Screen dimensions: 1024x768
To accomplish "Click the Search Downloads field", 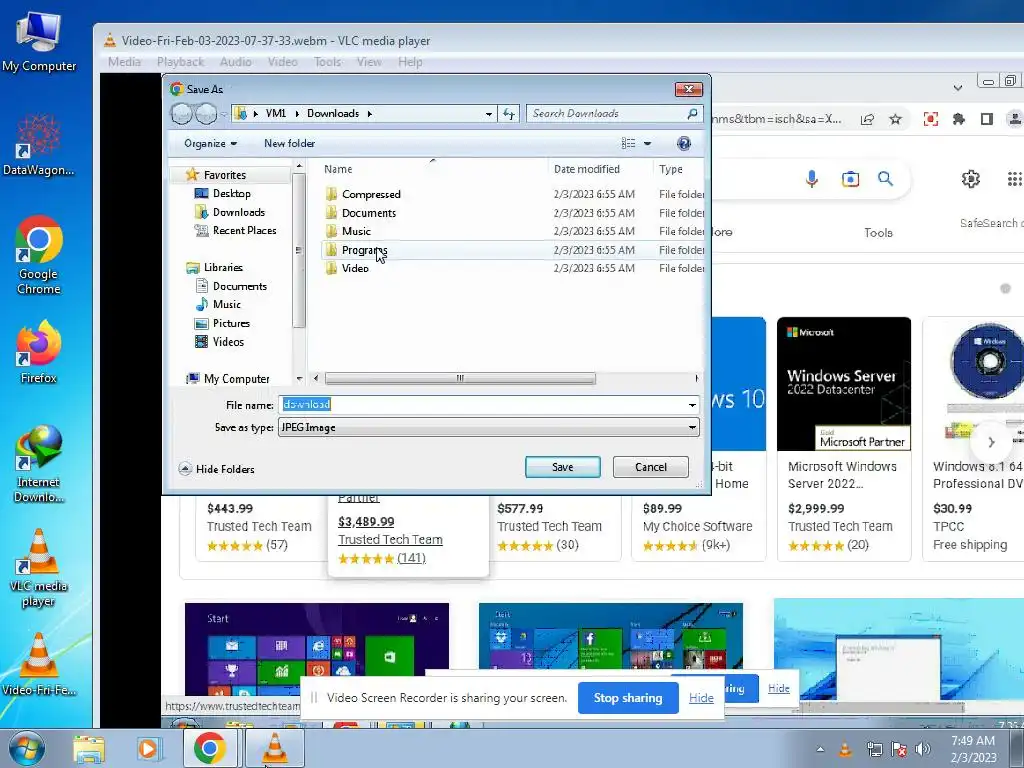I will [x=614, y=114].
